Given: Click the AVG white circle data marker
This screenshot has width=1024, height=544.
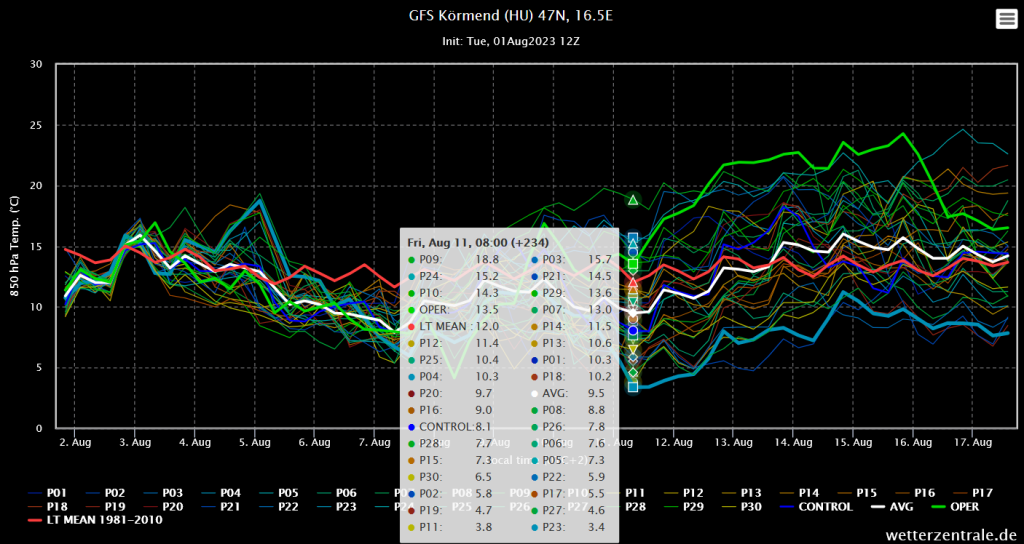Looking at the screenshot, I should [633, 313].
